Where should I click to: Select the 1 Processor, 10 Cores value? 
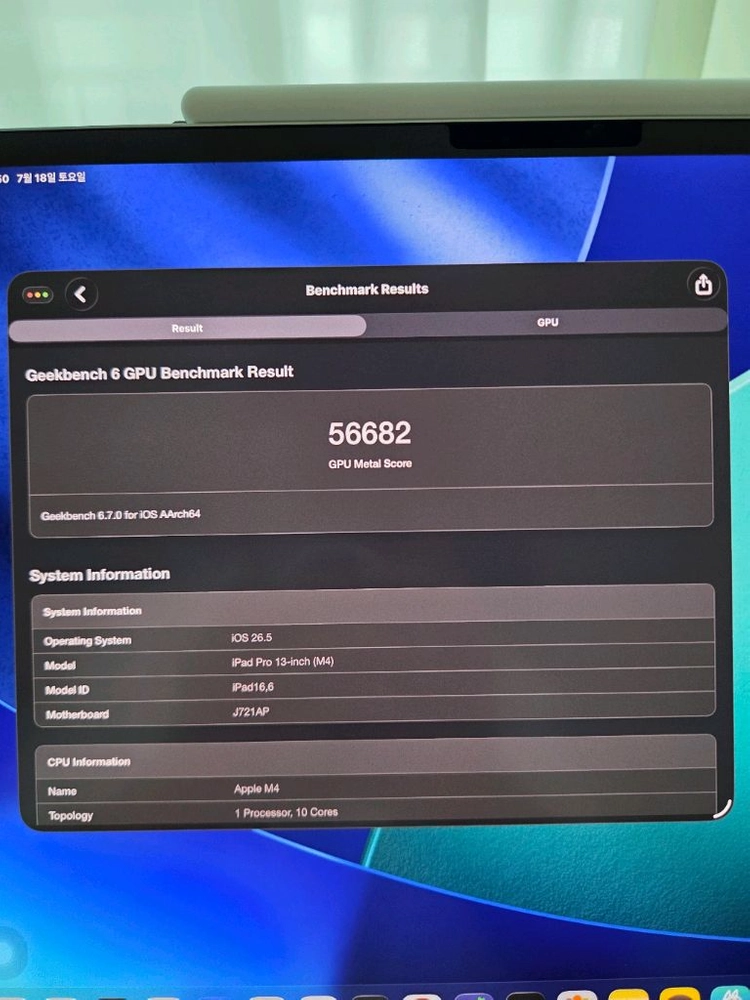pos(286,812)
